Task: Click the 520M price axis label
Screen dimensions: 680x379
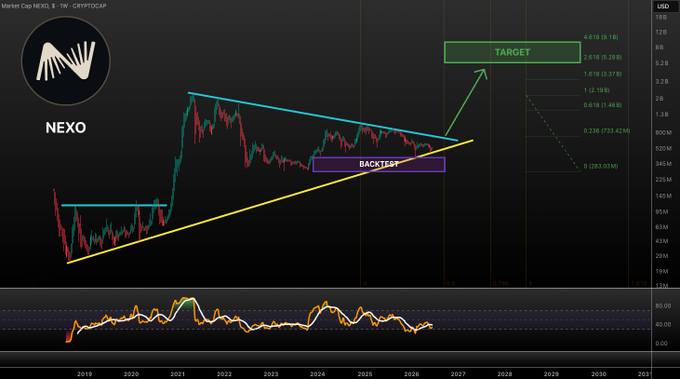Action: (x=664, y=149)
